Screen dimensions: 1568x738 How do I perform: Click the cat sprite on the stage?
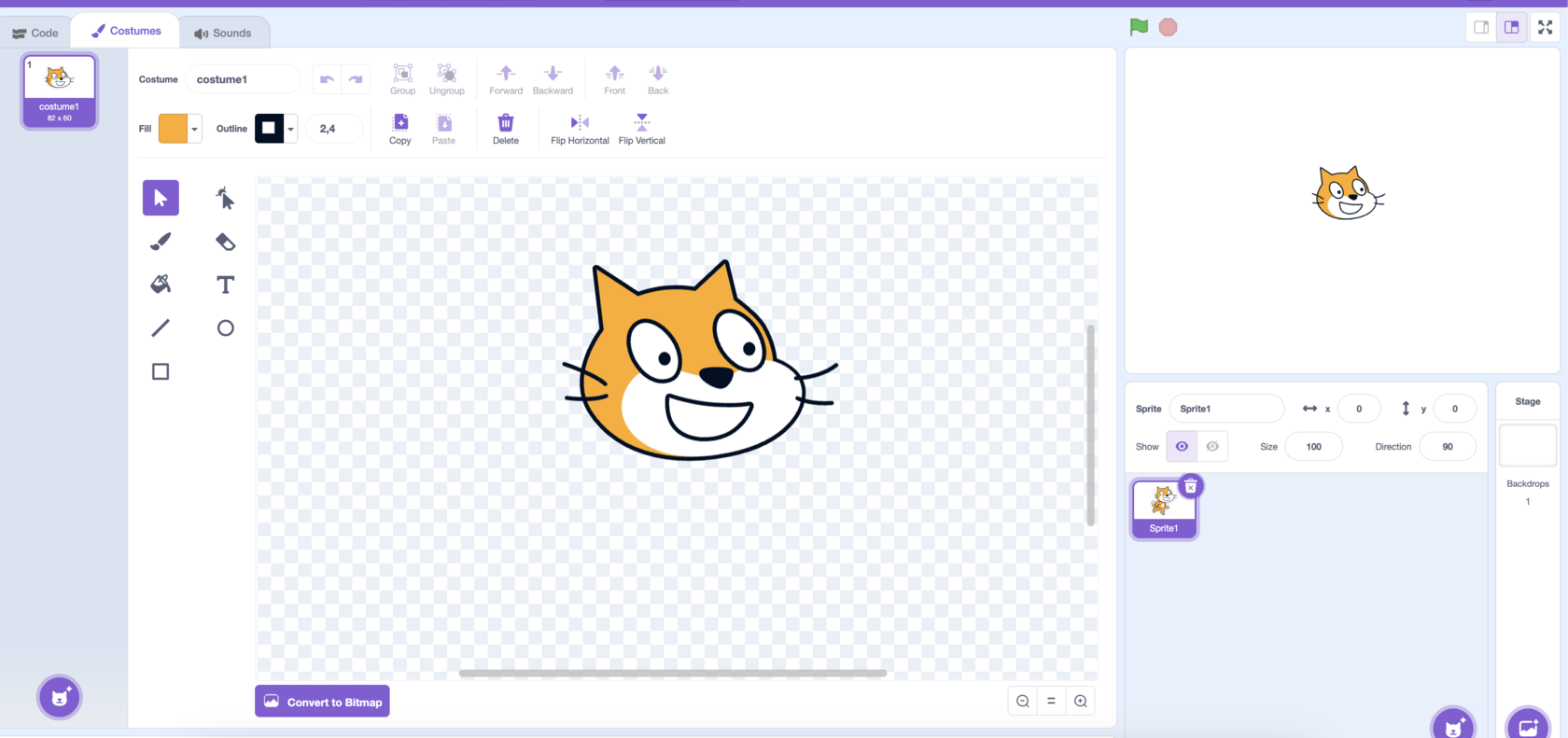pyautogui.click(x=1348, y=193)
